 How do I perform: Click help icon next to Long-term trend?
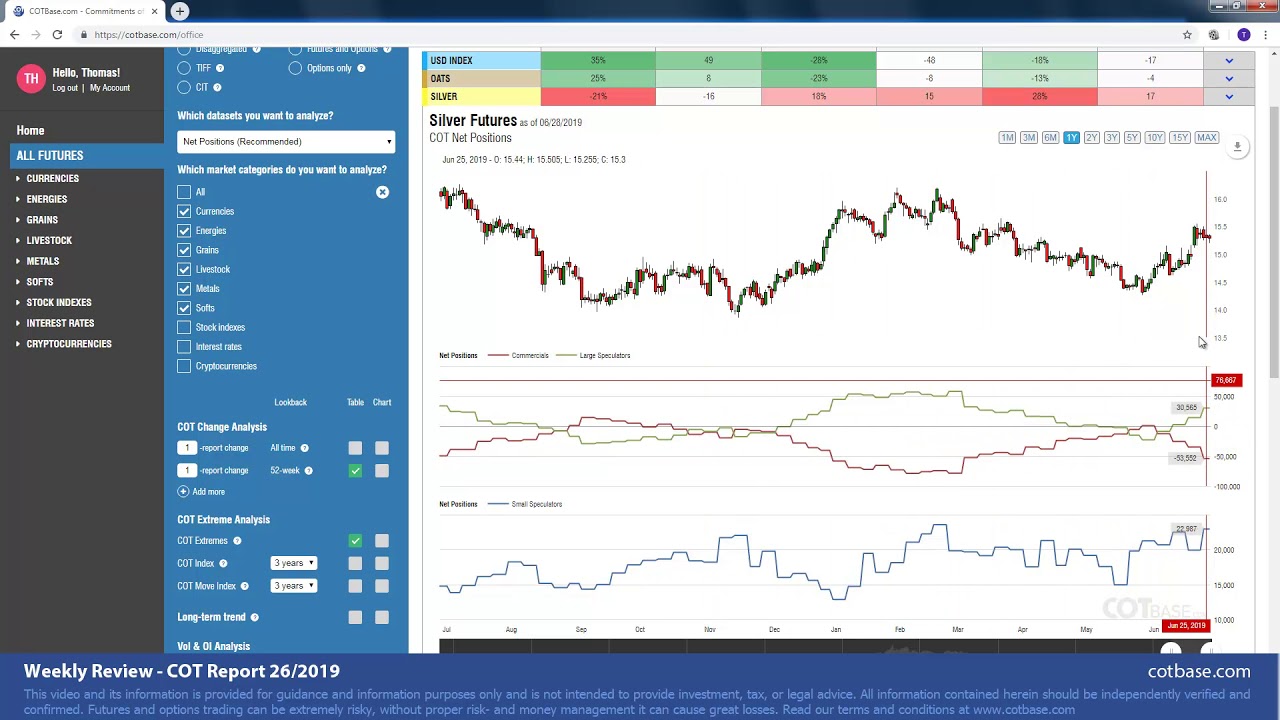[254, 617]
